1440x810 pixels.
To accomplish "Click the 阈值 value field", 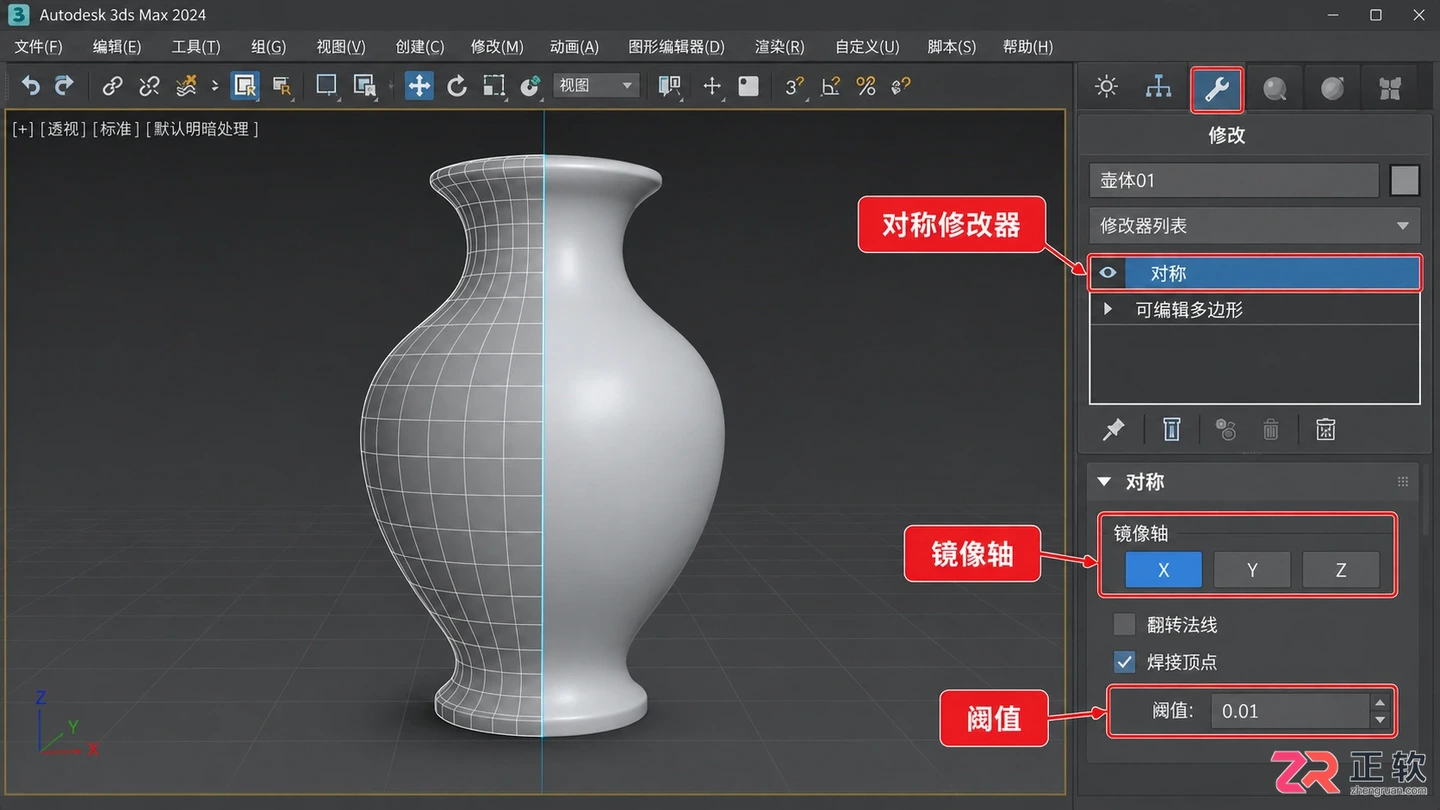I will (1289, 712).
